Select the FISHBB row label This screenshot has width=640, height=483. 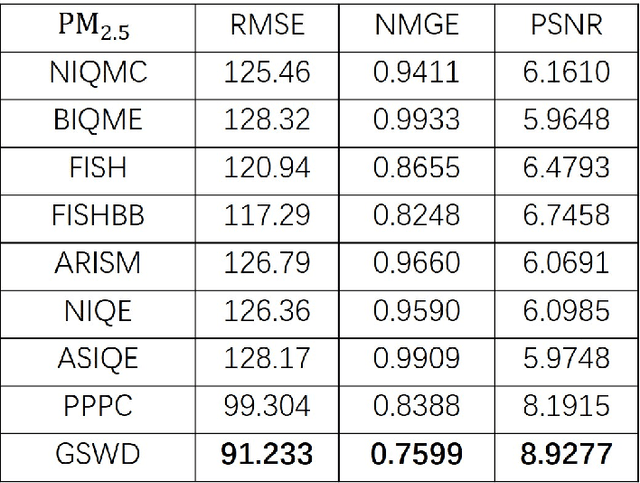click(98, 215)
